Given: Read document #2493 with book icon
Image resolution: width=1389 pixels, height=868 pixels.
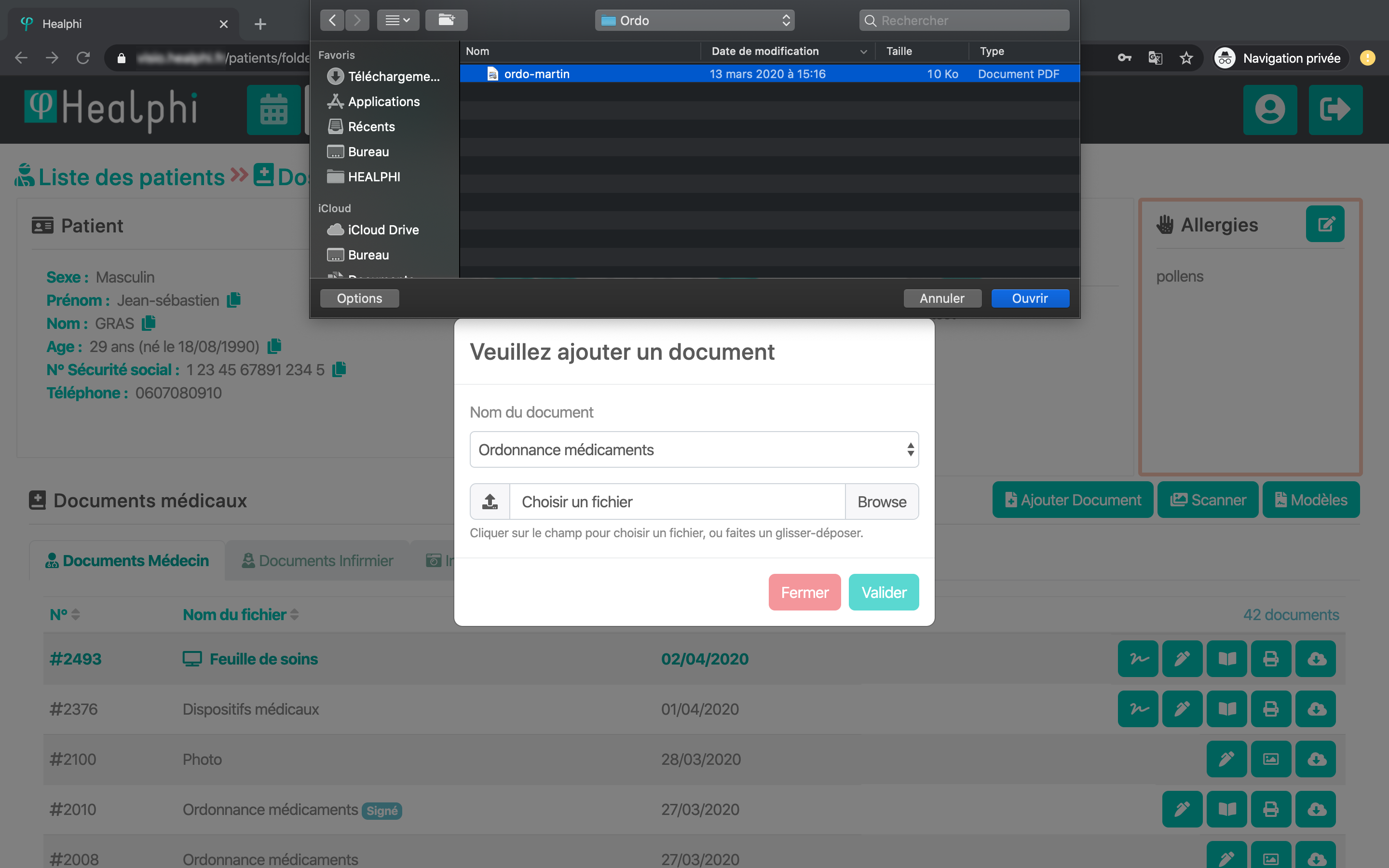Looking at the screenshot, I should click(1226, 658).
